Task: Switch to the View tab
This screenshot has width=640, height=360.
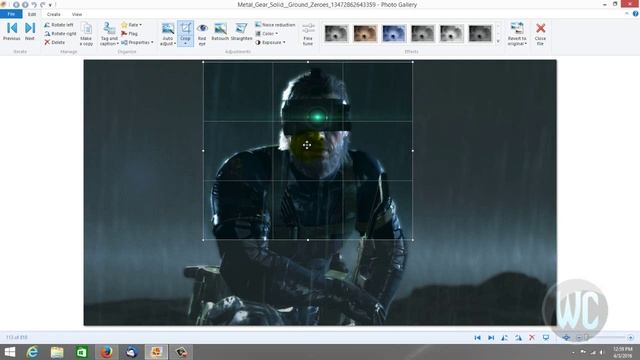Action: [x=77, y=14]
